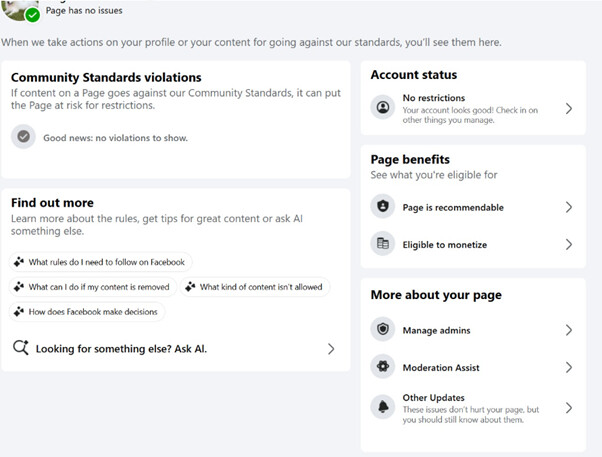Open Manage admins settings

[x=473, y=330]
